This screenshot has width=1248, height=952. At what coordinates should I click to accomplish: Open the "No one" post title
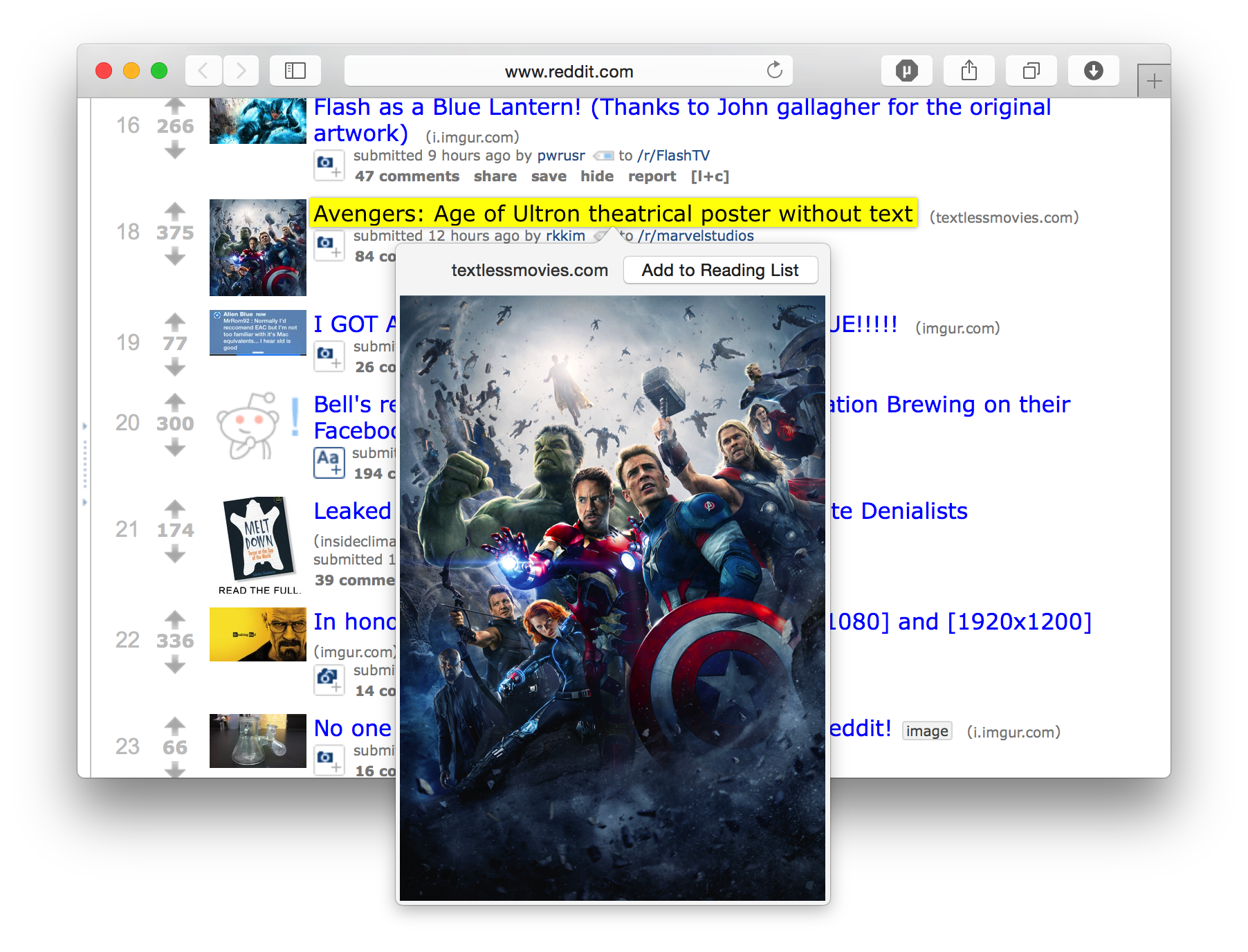[353, 728]
